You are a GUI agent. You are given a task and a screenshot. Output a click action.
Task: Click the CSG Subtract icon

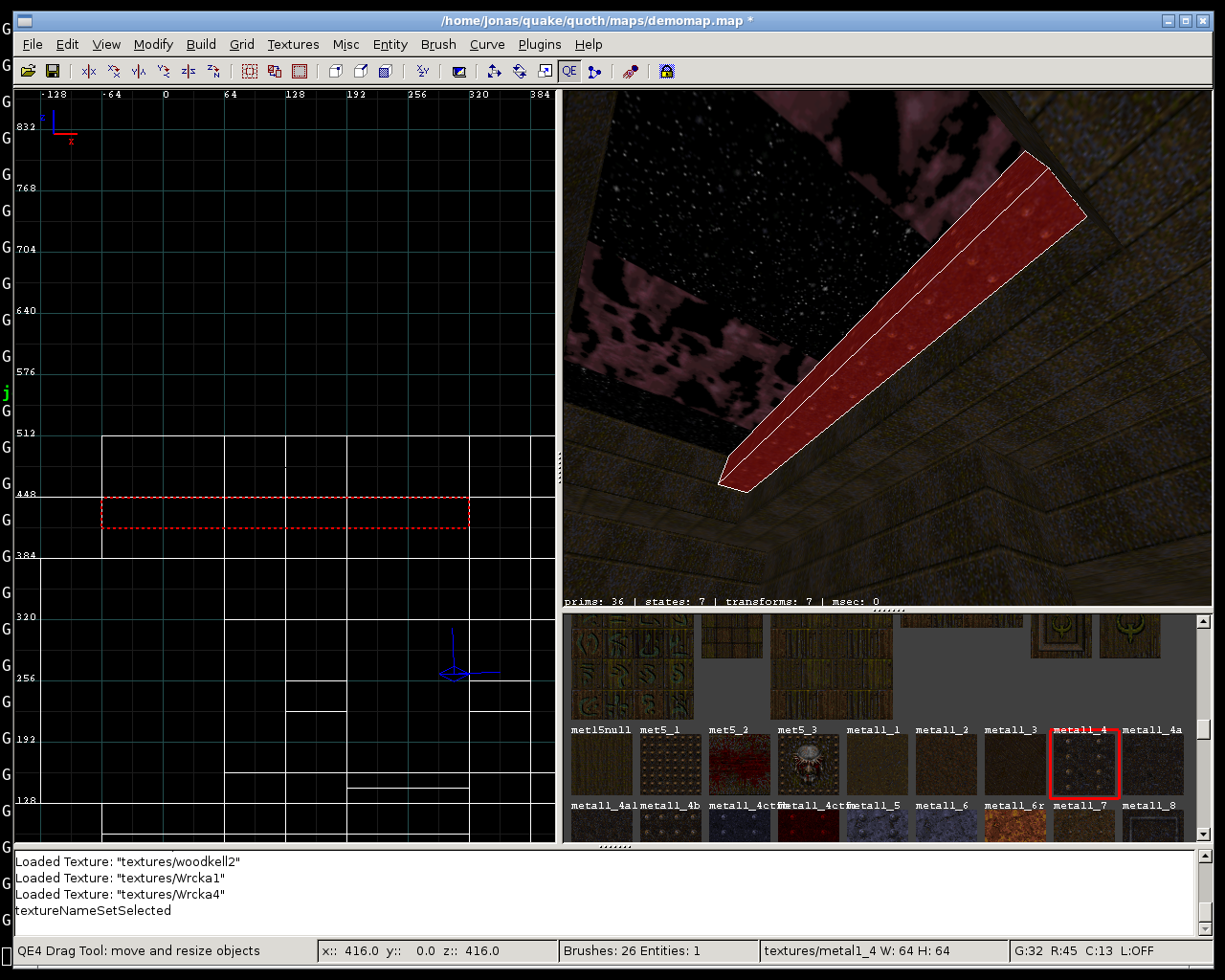click(x=361, y=71)
